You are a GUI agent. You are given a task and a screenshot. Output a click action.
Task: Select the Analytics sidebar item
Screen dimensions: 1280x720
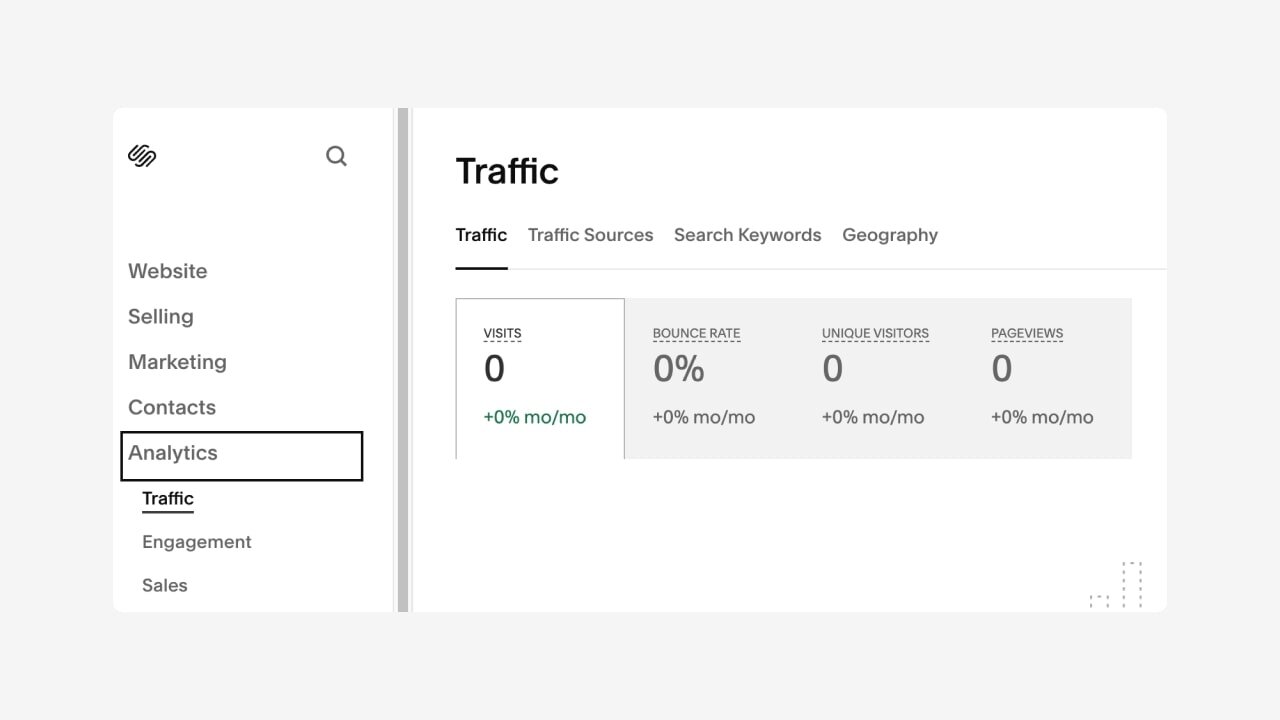242,456
